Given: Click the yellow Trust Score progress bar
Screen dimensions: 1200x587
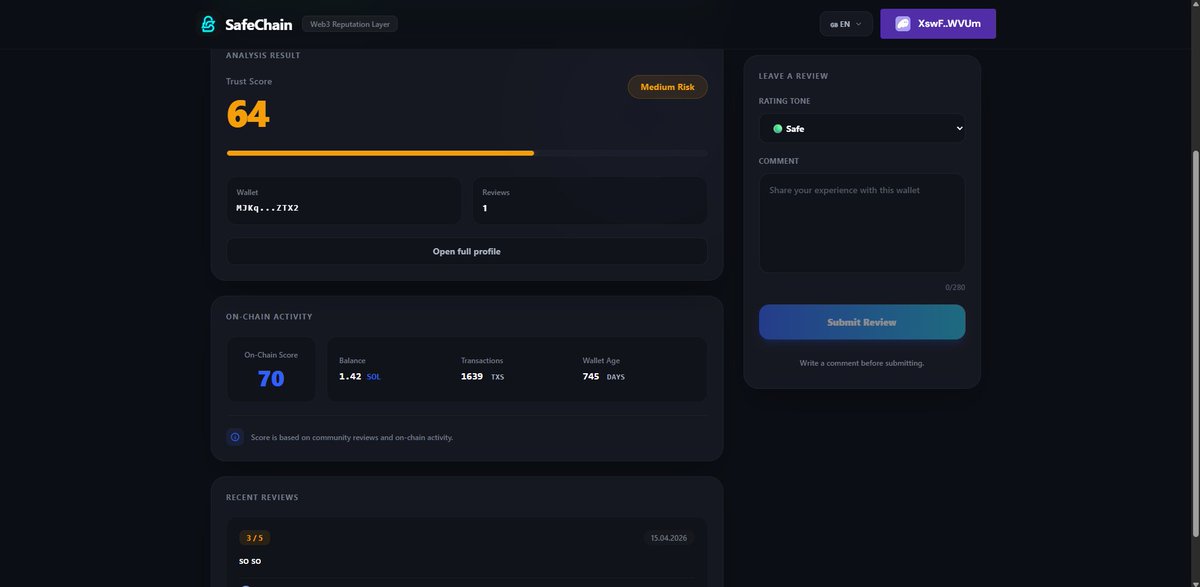Looking at the screenshot, I should point(380,153).
